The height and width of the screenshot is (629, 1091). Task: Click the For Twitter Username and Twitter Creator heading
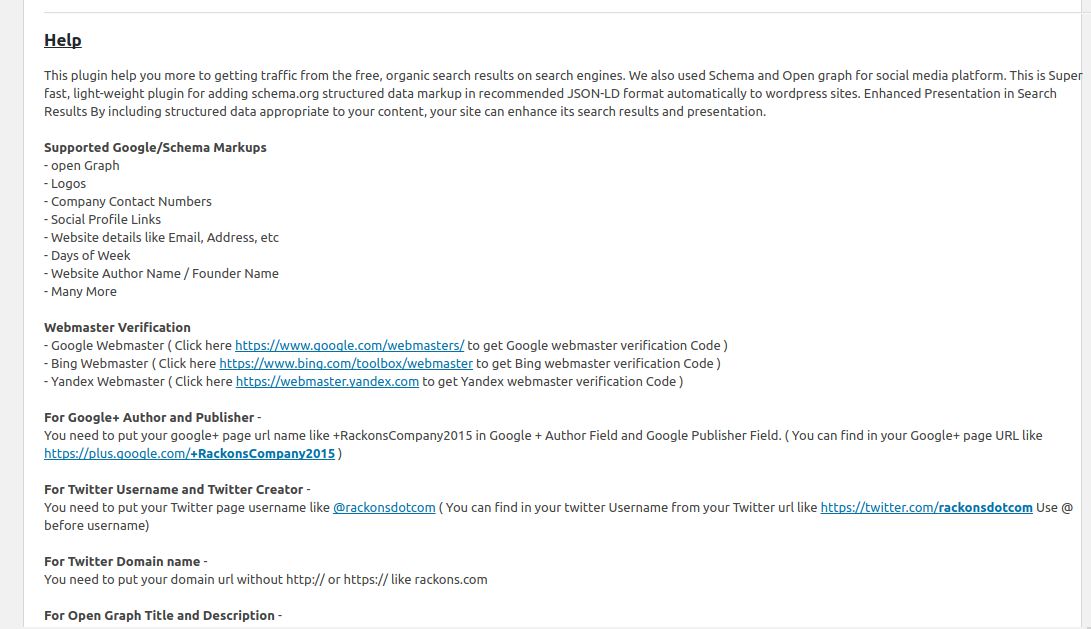pyautogui.click(x=173, y=489)
